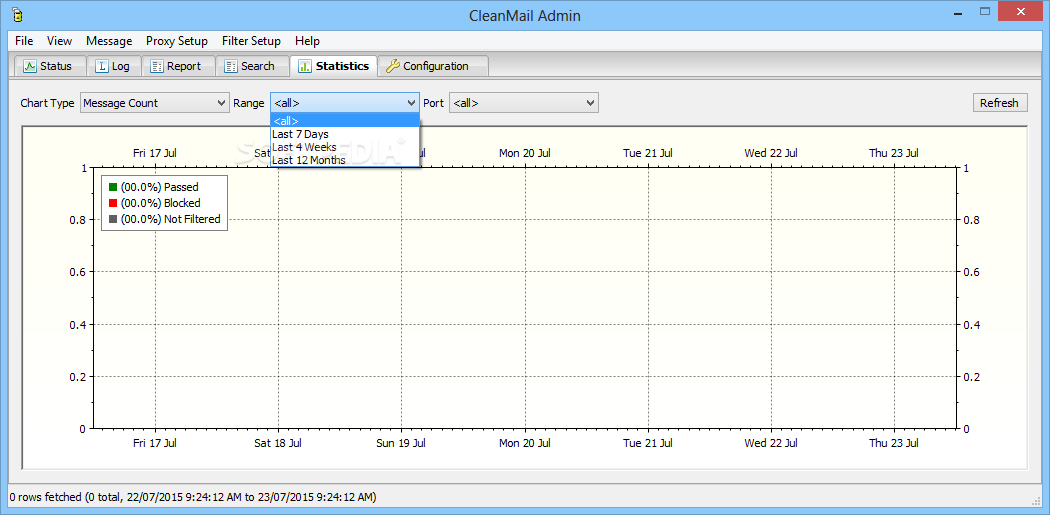Click bottom axis label 'Tue 21 Jul'
The height and width of the screenshot is (515, 1050).
coord(648,443)
